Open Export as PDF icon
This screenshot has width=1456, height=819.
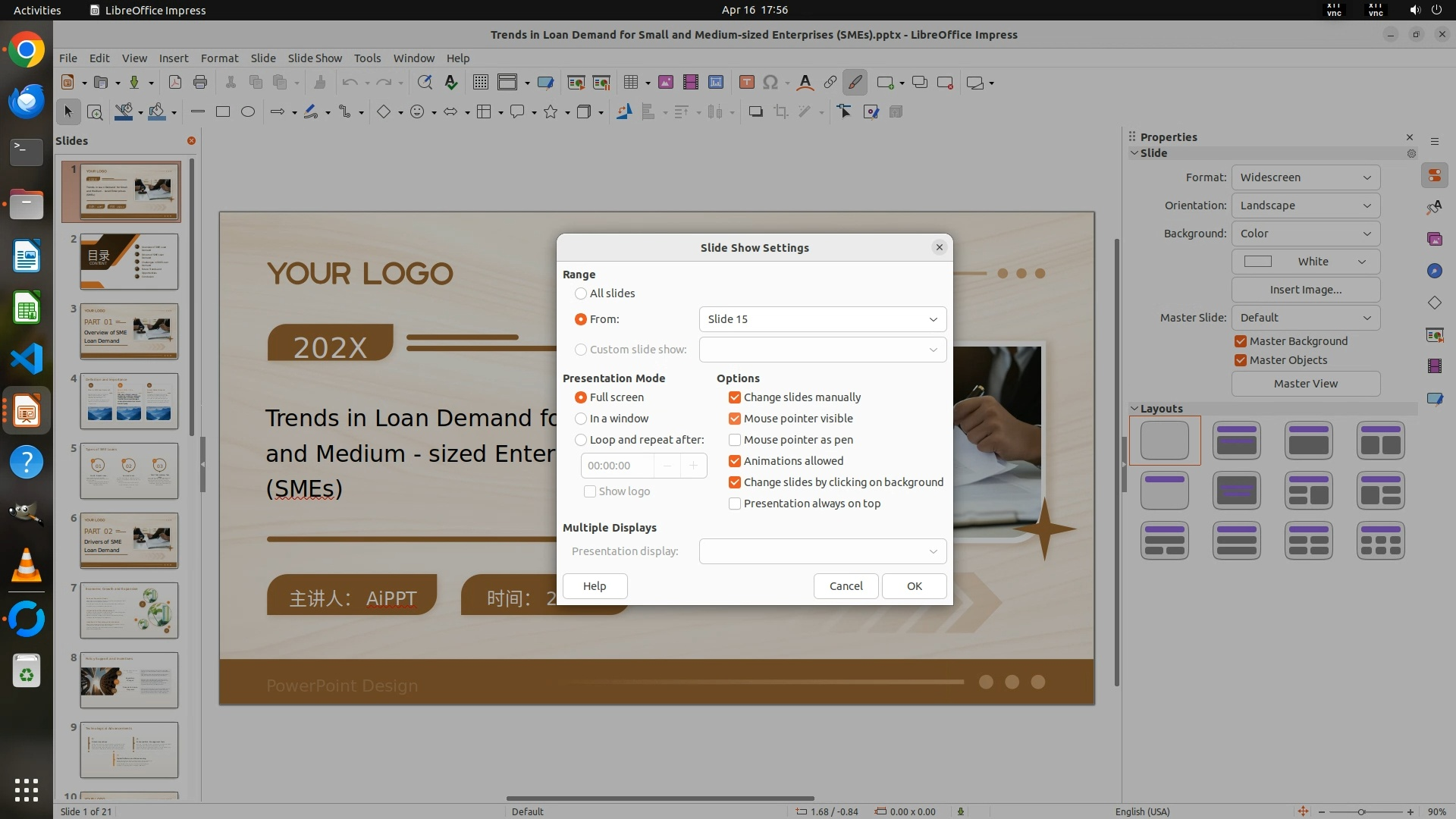click(175, 83)
